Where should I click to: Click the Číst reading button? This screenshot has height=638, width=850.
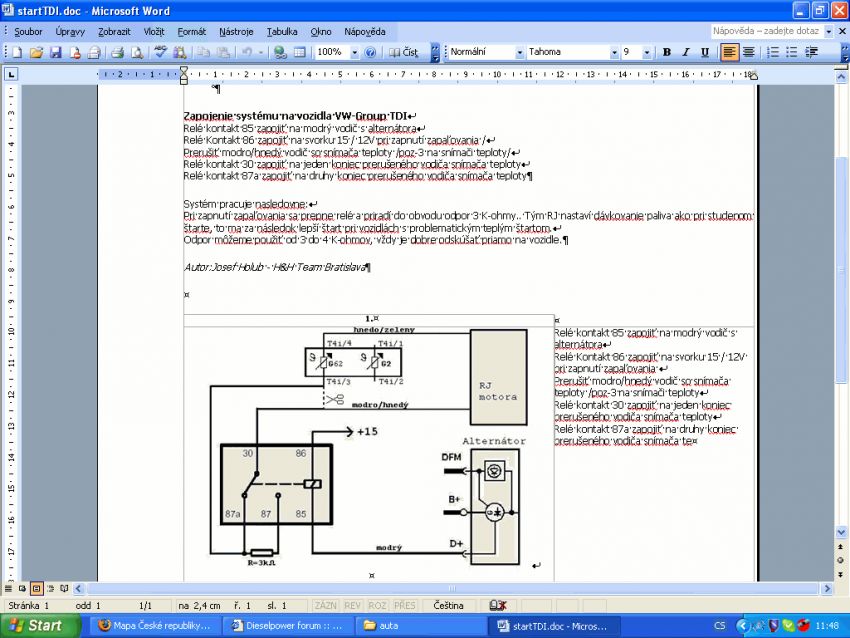pos(404,53)
